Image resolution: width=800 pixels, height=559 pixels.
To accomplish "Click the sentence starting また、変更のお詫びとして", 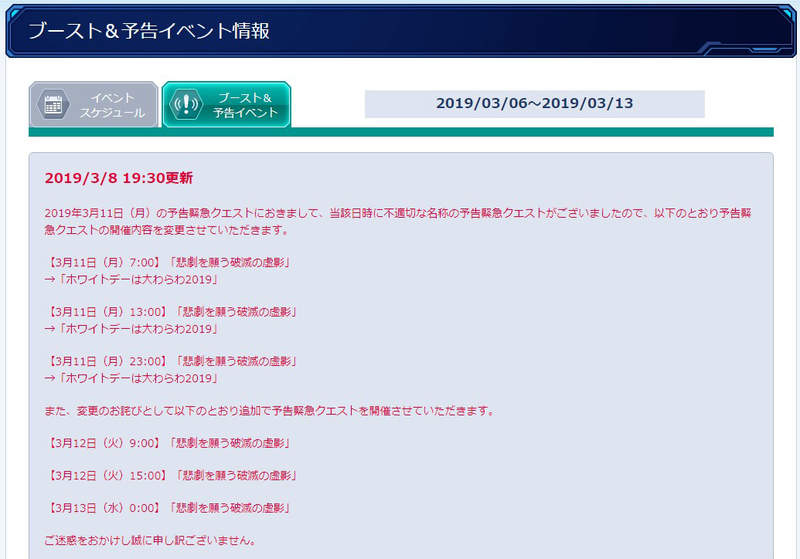I will (269, 411).
